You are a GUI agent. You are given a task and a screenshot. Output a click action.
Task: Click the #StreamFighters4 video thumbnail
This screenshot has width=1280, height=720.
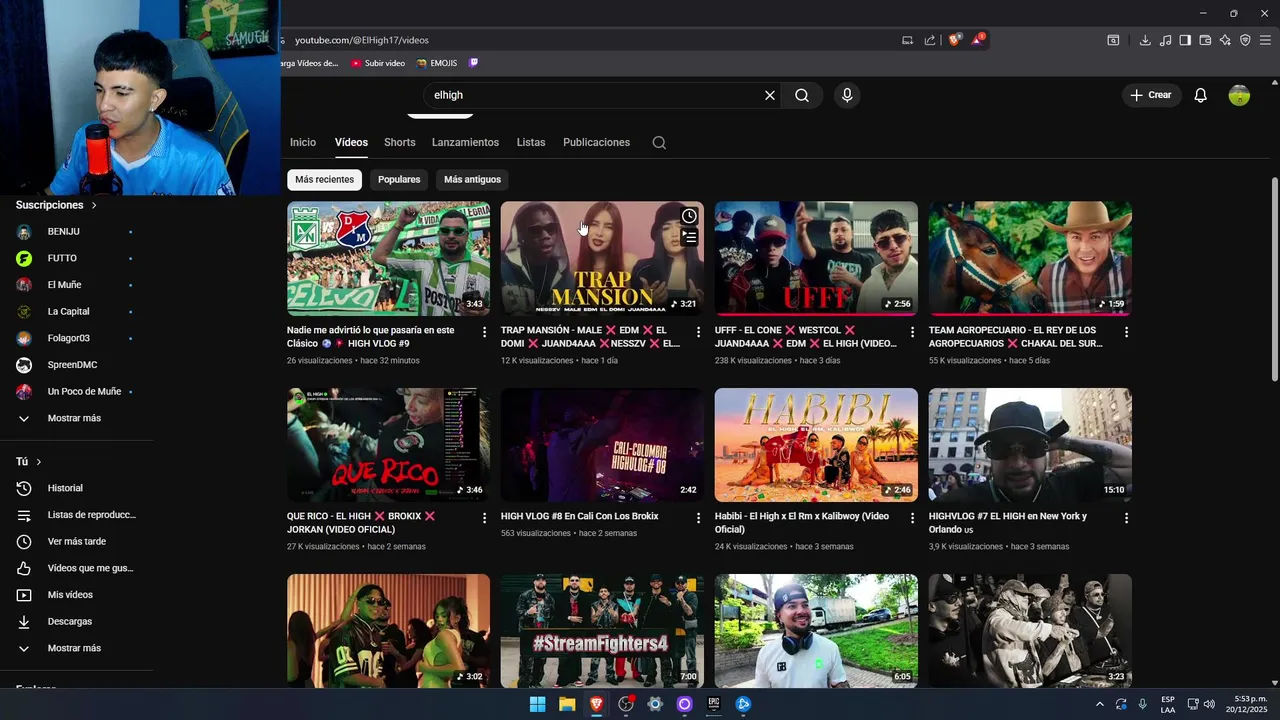click(x=602, y=630)
